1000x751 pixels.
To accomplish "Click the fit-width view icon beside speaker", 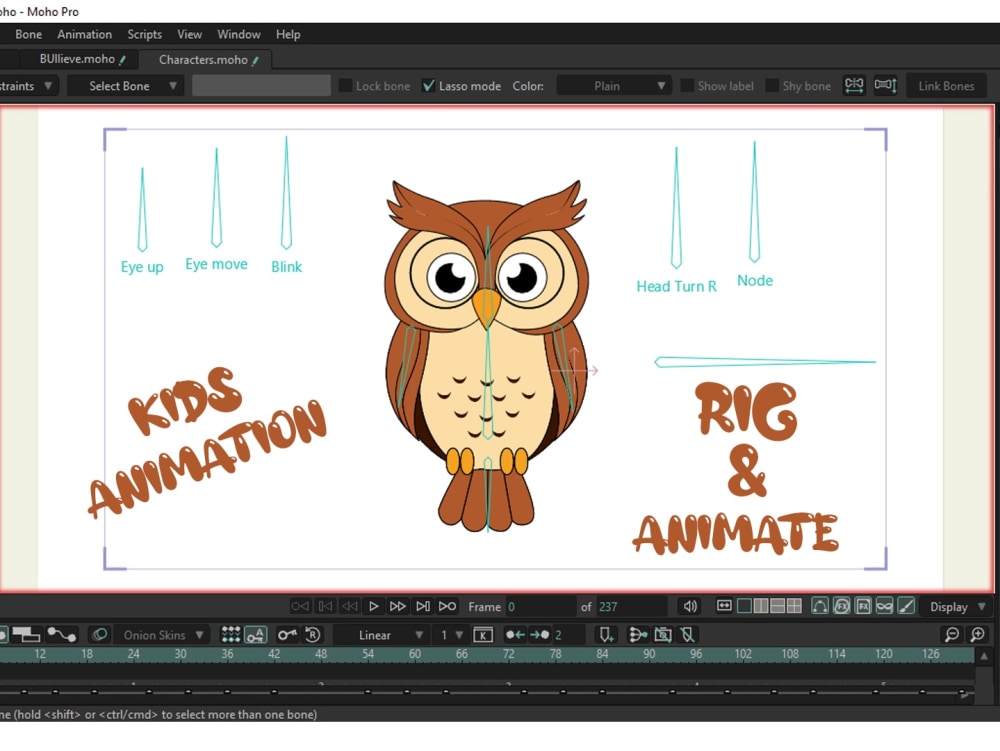I will (724, 606).
